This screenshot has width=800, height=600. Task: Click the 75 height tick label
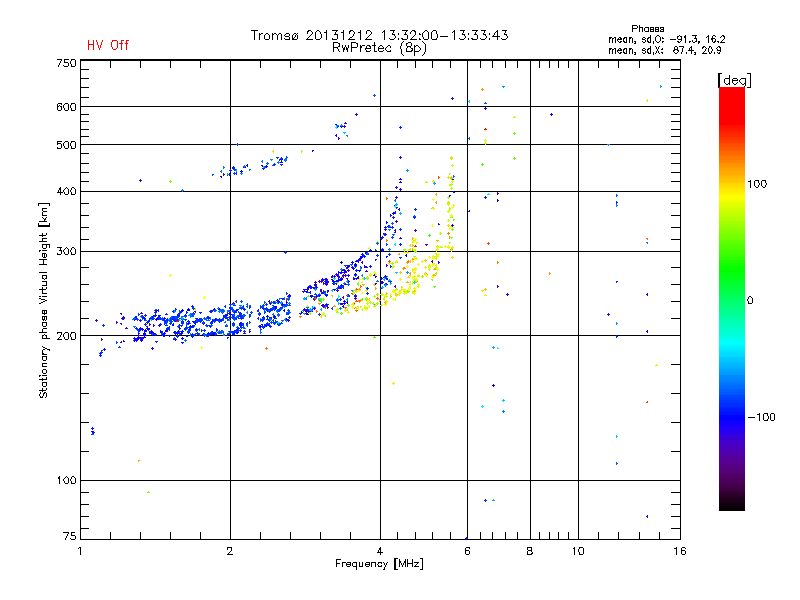click(69, 536)
